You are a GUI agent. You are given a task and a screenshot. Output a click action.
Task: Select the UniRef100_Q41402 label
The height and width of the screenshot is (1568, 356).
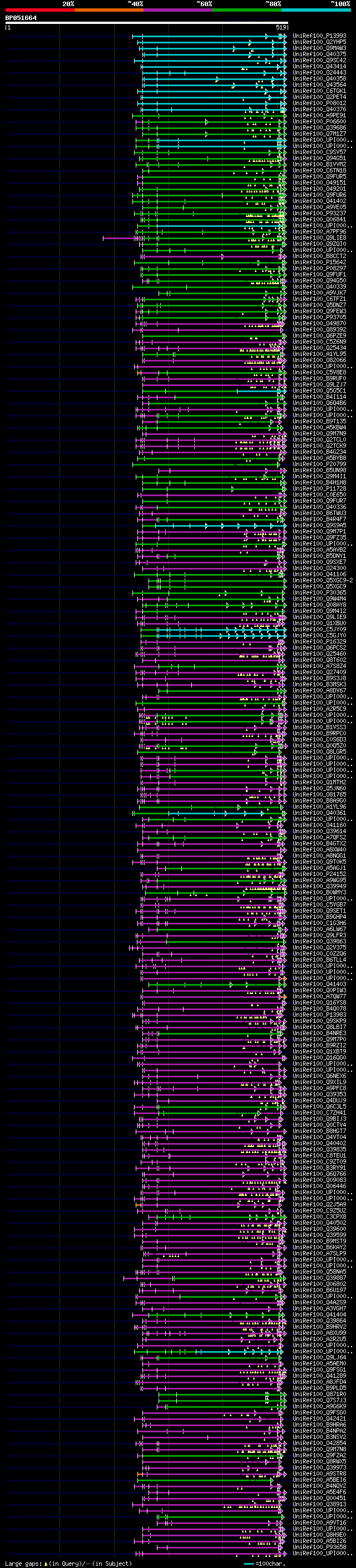(319, 201)
